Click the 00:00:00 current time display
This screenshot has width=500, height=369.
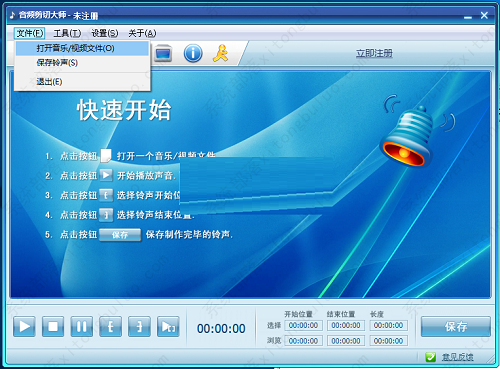(x=221, y=329)
